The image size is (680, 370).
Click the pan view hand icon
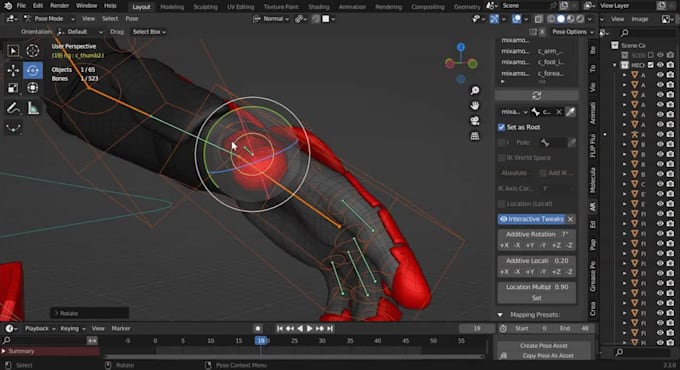coord(475,105)
